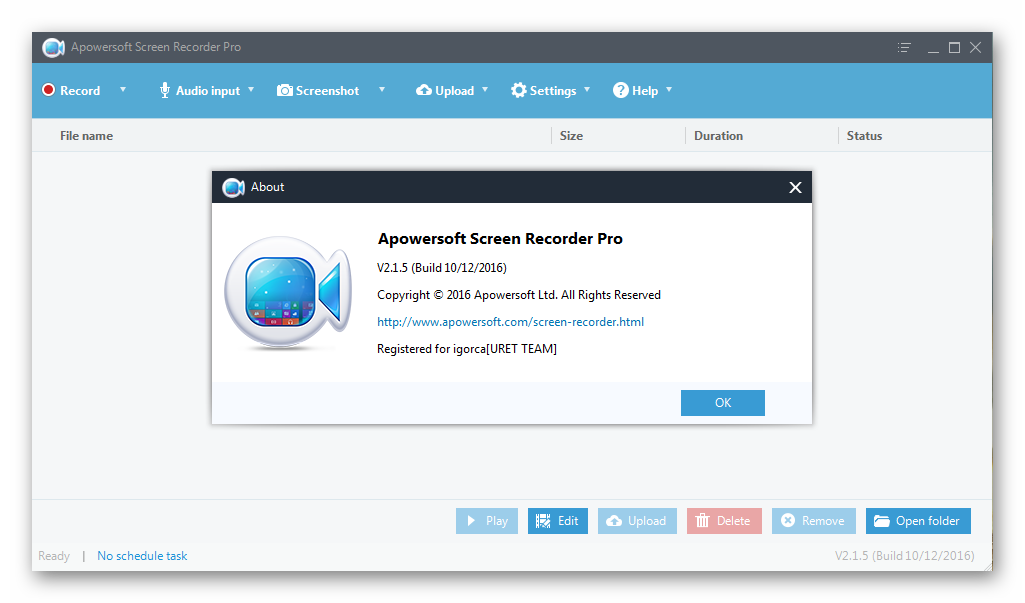Open the Audio input menu label
1025x603 pixels.
(x=208, y=91)
